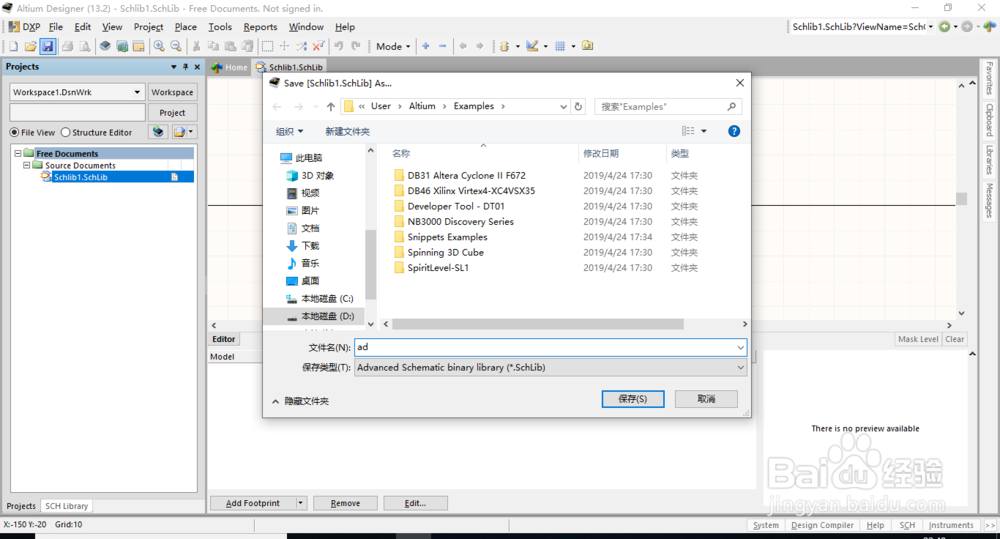Click the horizontal scrollbar in file list

(x=538, y=324)
